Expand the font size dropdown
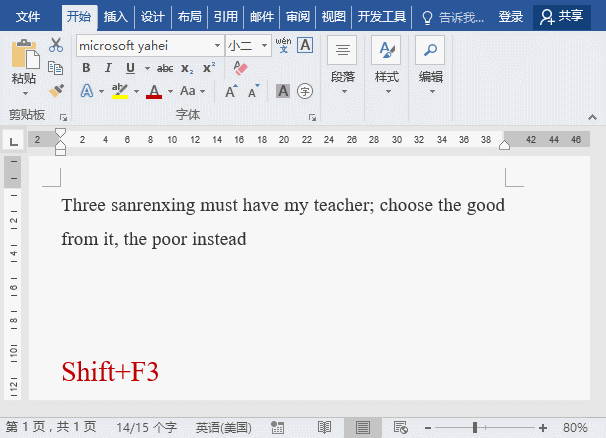This screenshot has width=606, height=438. click(x=264, y=46)
